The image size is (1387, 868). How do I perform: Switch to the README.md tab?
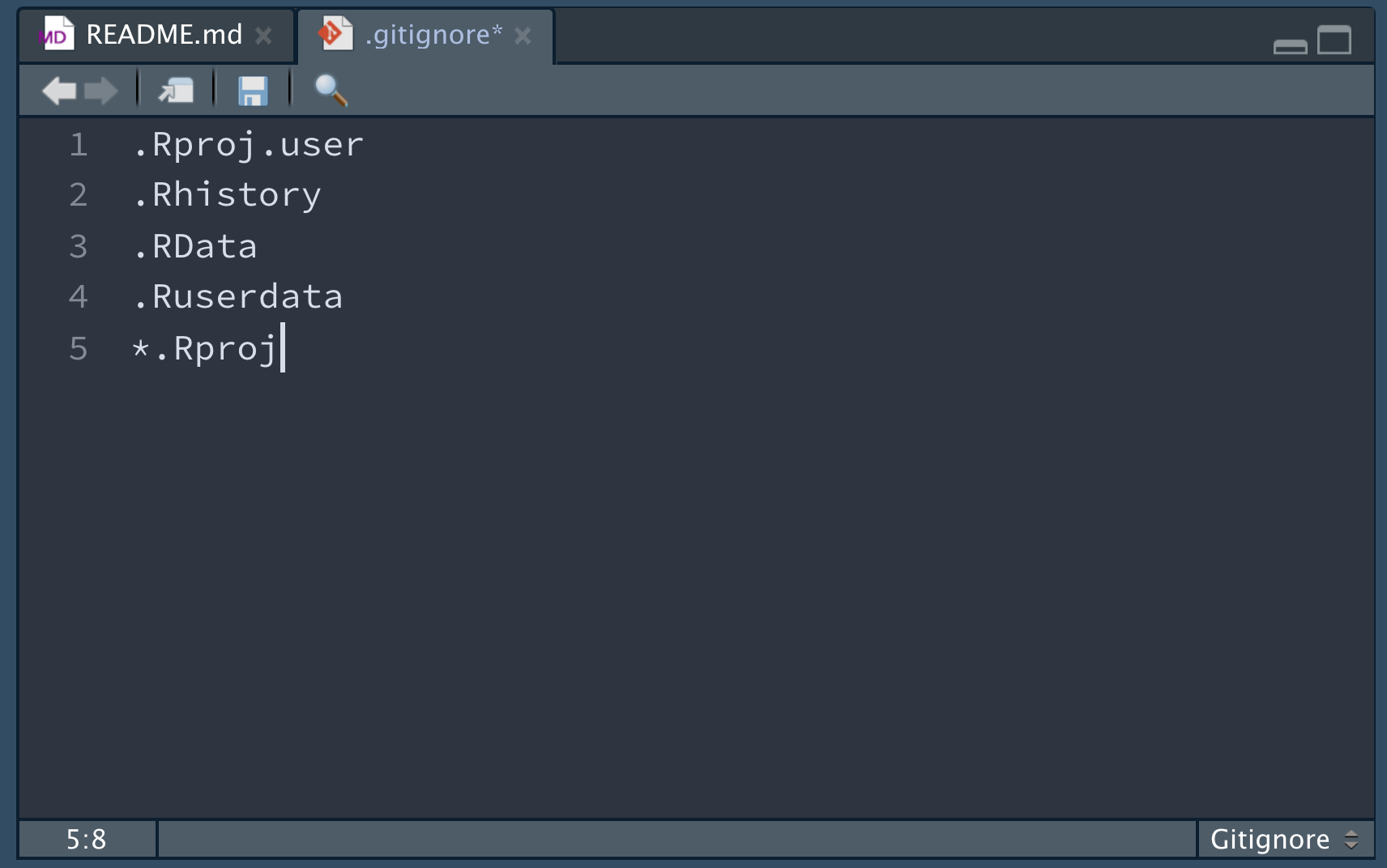click(x=164, y=35)
